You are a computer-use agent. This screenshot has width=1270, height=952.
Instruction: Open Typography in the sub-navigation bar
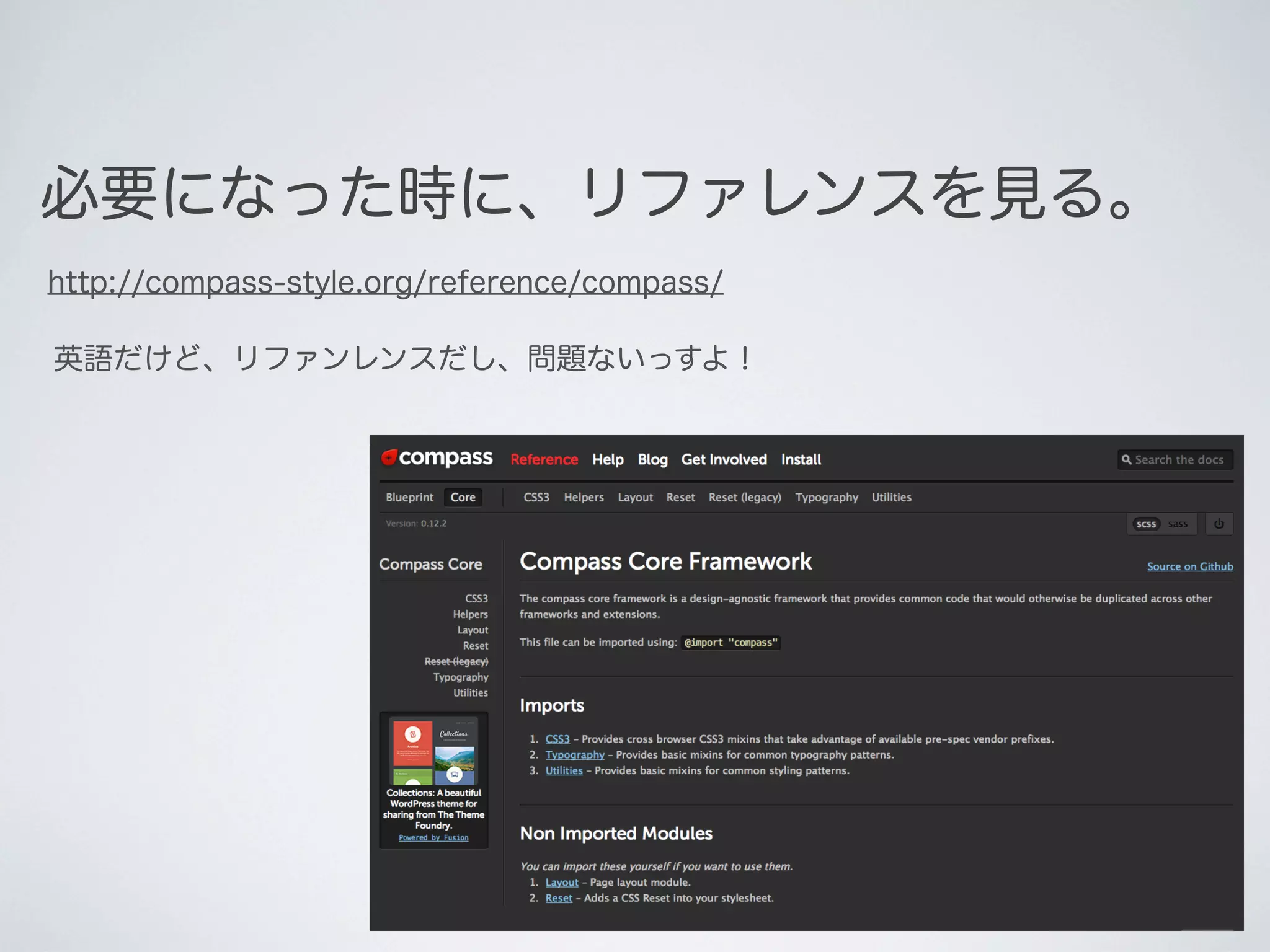tap(827, 497)
